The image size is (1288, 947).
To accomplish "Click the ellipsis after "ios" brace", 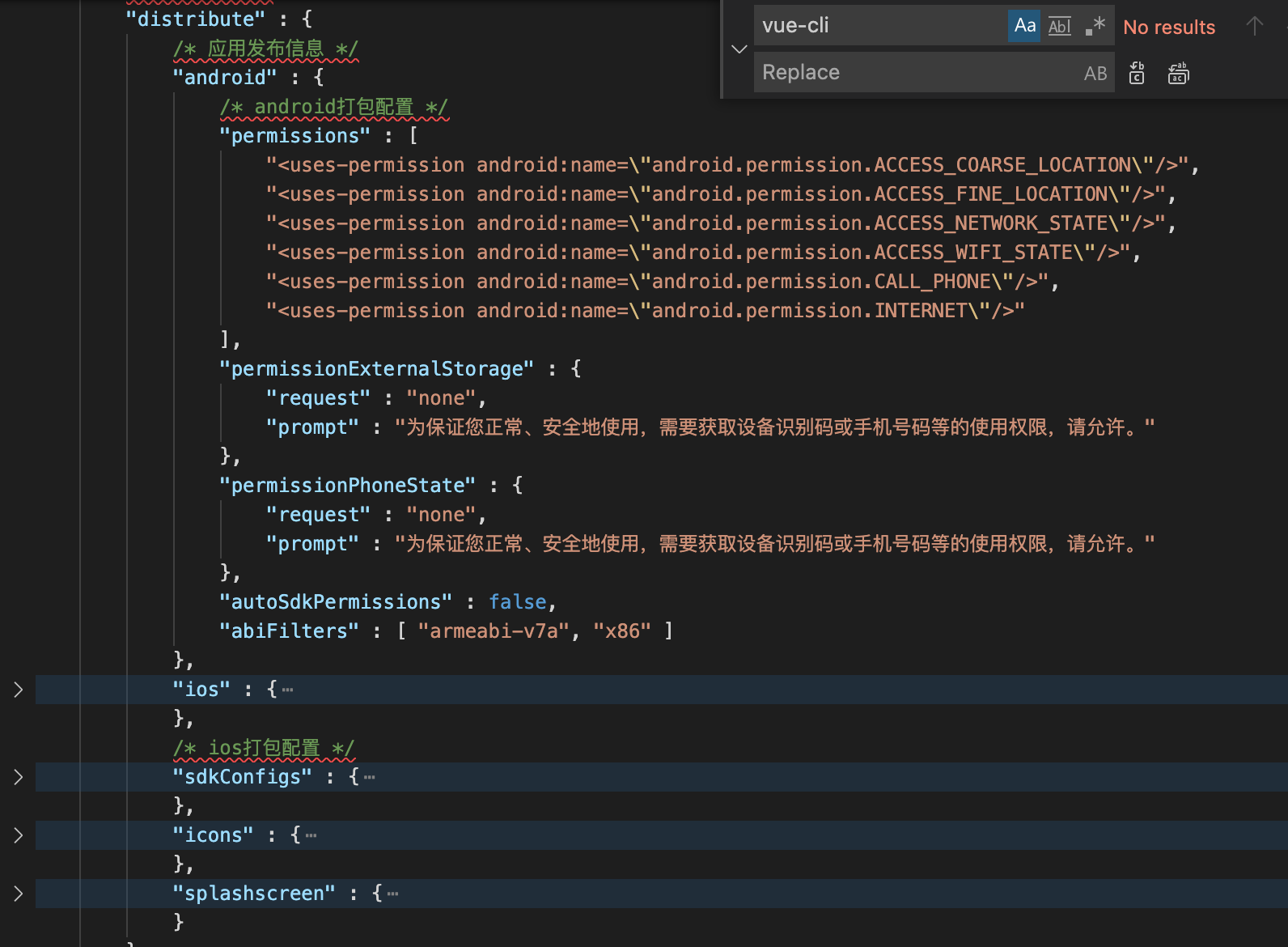I will (x=288, y=690).
